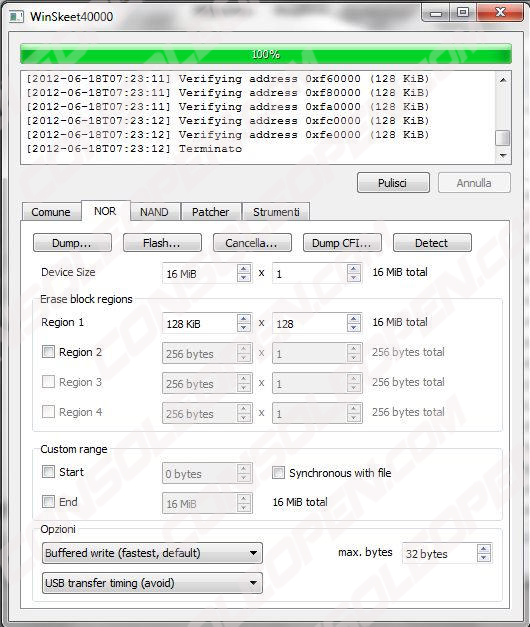Check Synchronous with file option
Image resolution: width=530 pixels, height=627 pixels.
[278, 473]
